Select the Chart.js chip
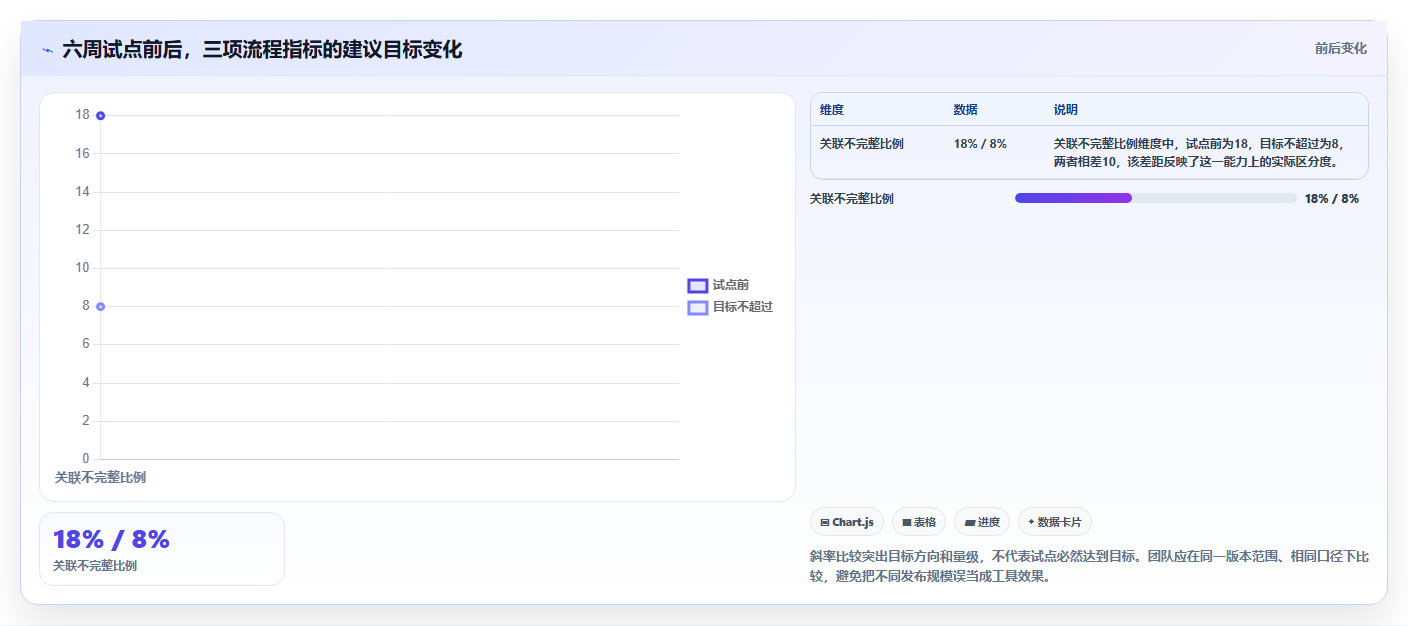Image resolution: width=1408 pixels, height=626 pixels. pos(847,522)
